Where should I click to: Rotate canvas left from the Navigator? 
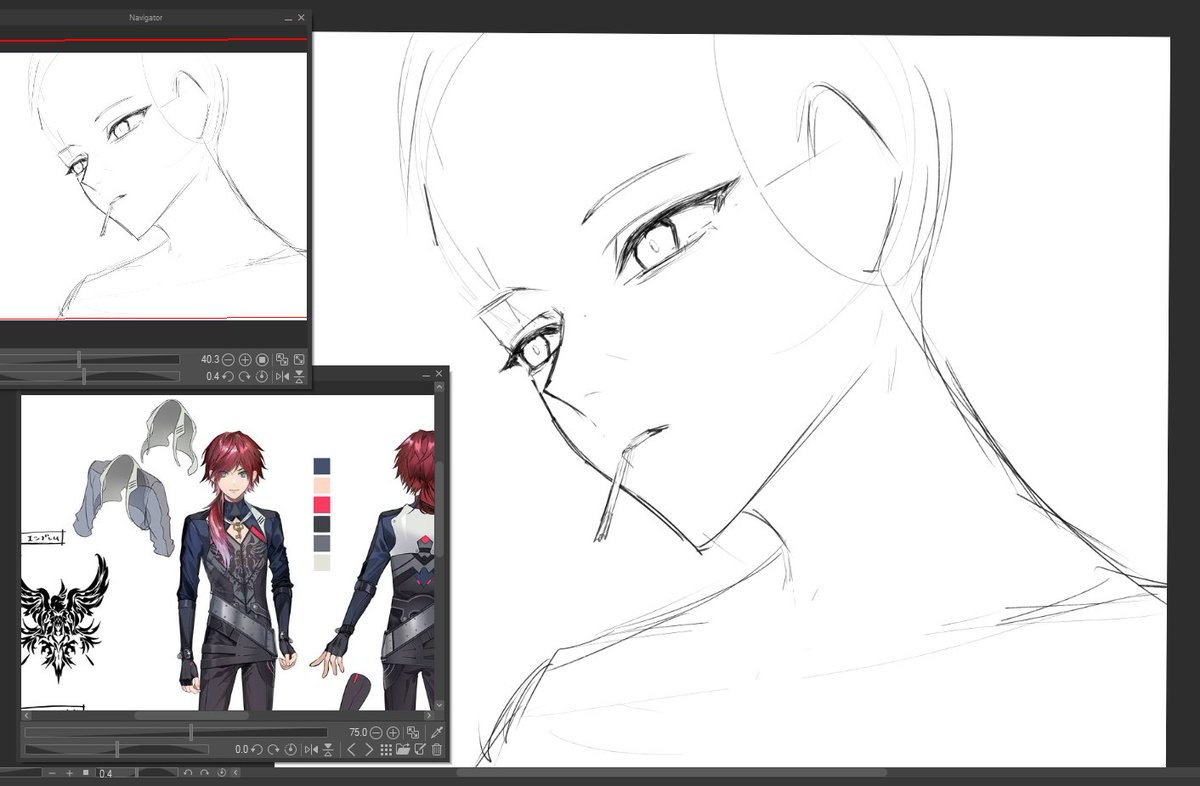point(228,376)
